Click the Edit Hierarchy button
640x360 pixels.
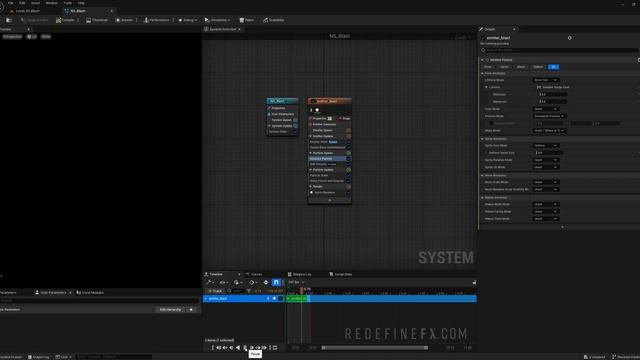(170, 310)
